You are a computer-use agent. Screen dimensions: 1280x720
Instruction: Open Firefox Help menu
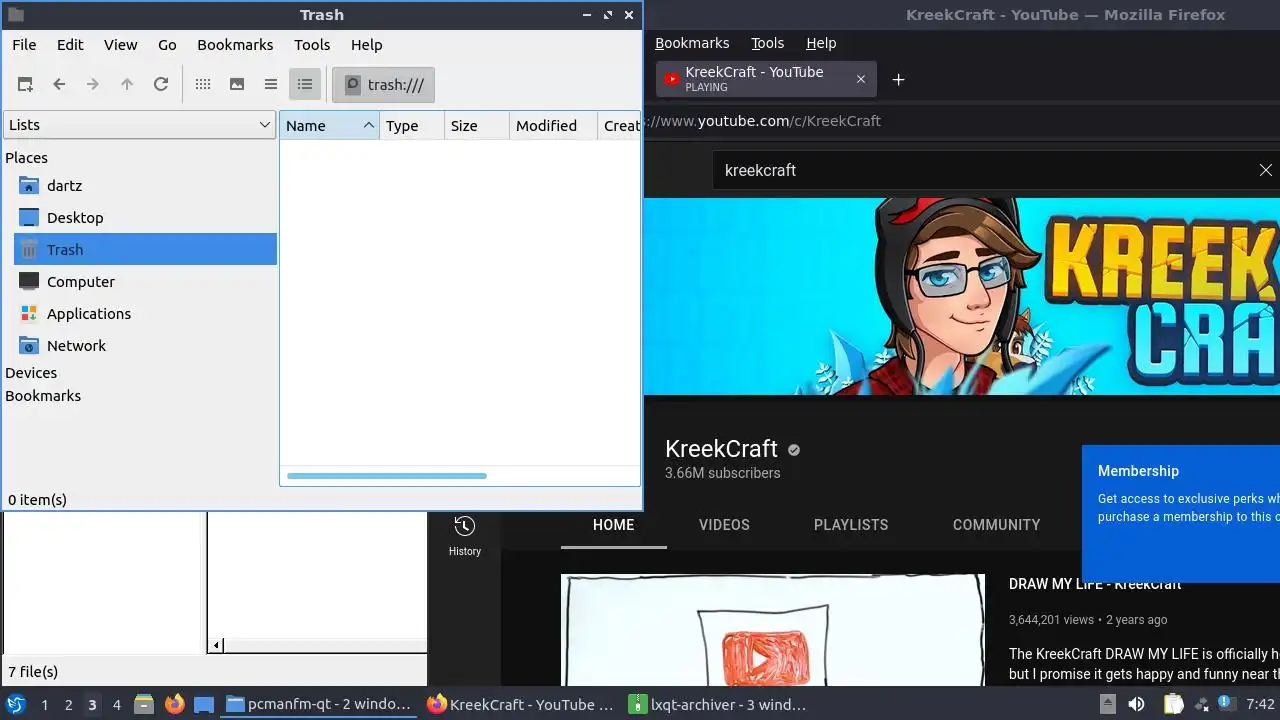821,43
